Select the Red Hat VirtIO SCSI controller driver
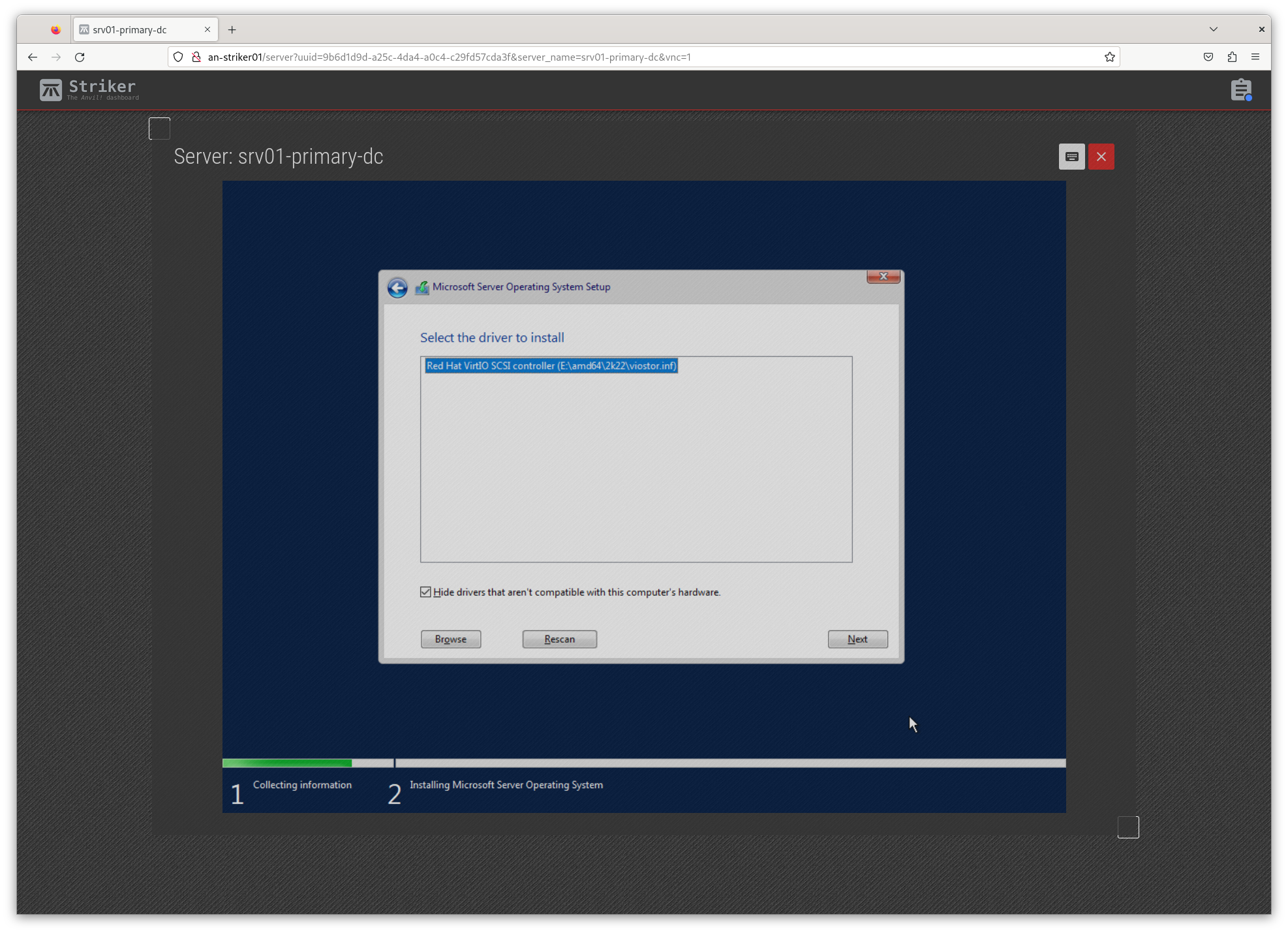The image size is (1288, 933). [x=551, y=366]
